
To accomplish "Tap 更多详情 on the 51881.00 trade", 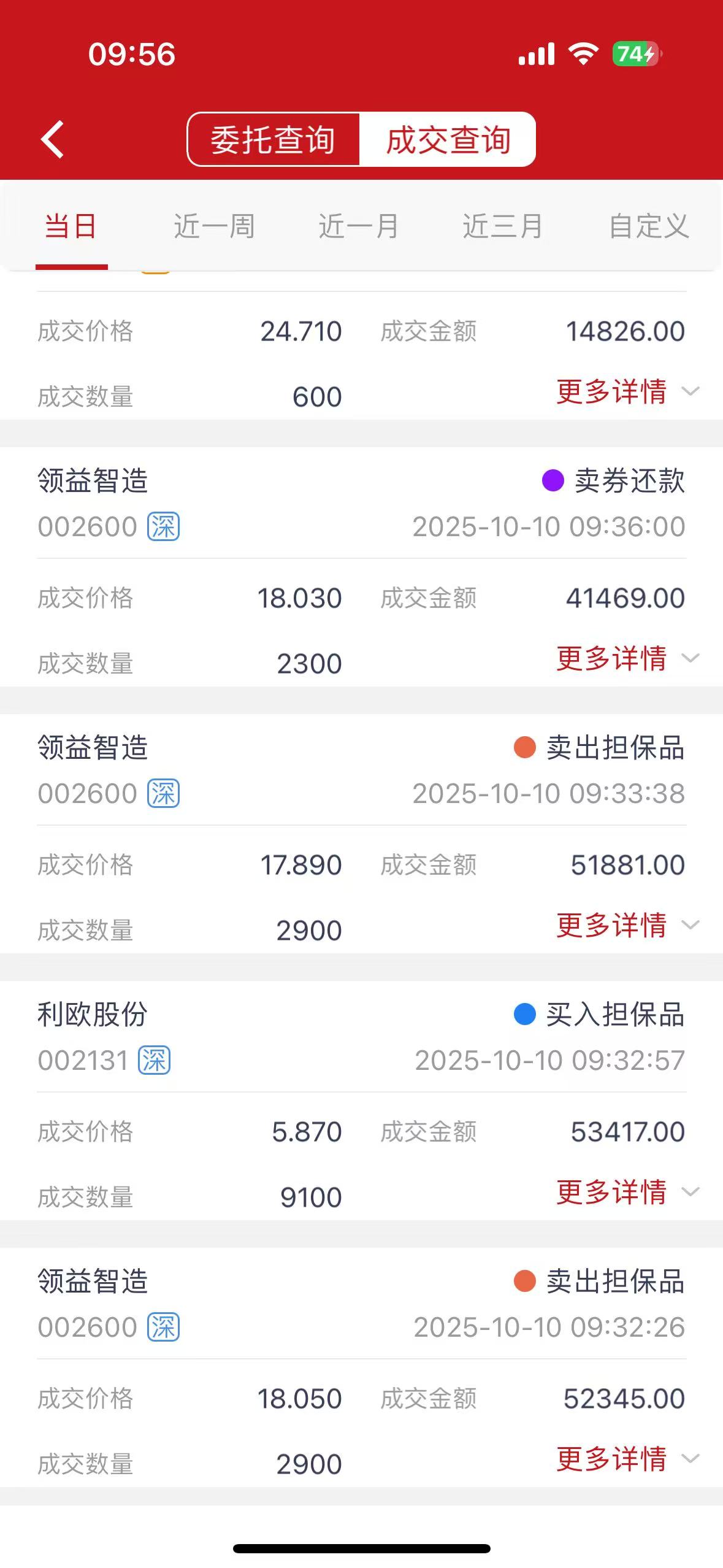I will pyautogui.click(x=627, y=925).
